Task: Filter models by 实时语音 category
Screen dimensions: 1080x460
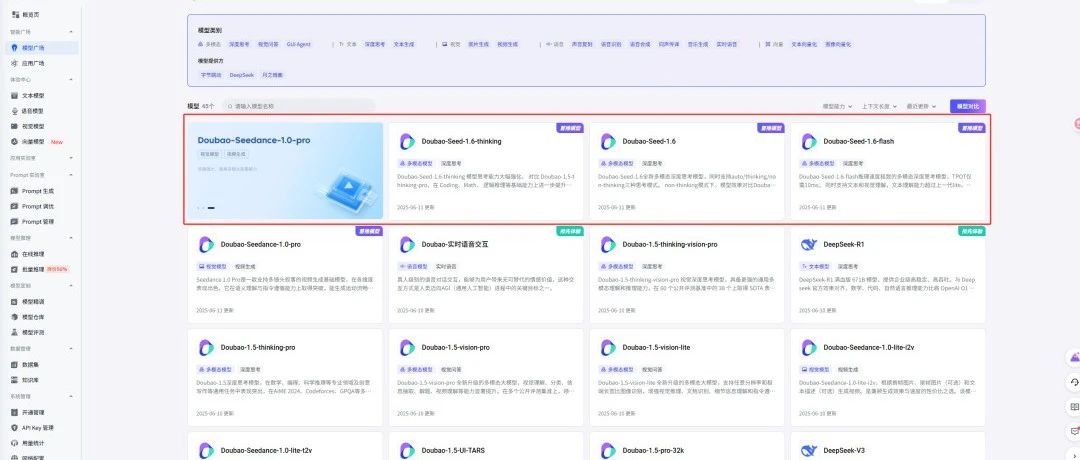Action: (726, 44)
